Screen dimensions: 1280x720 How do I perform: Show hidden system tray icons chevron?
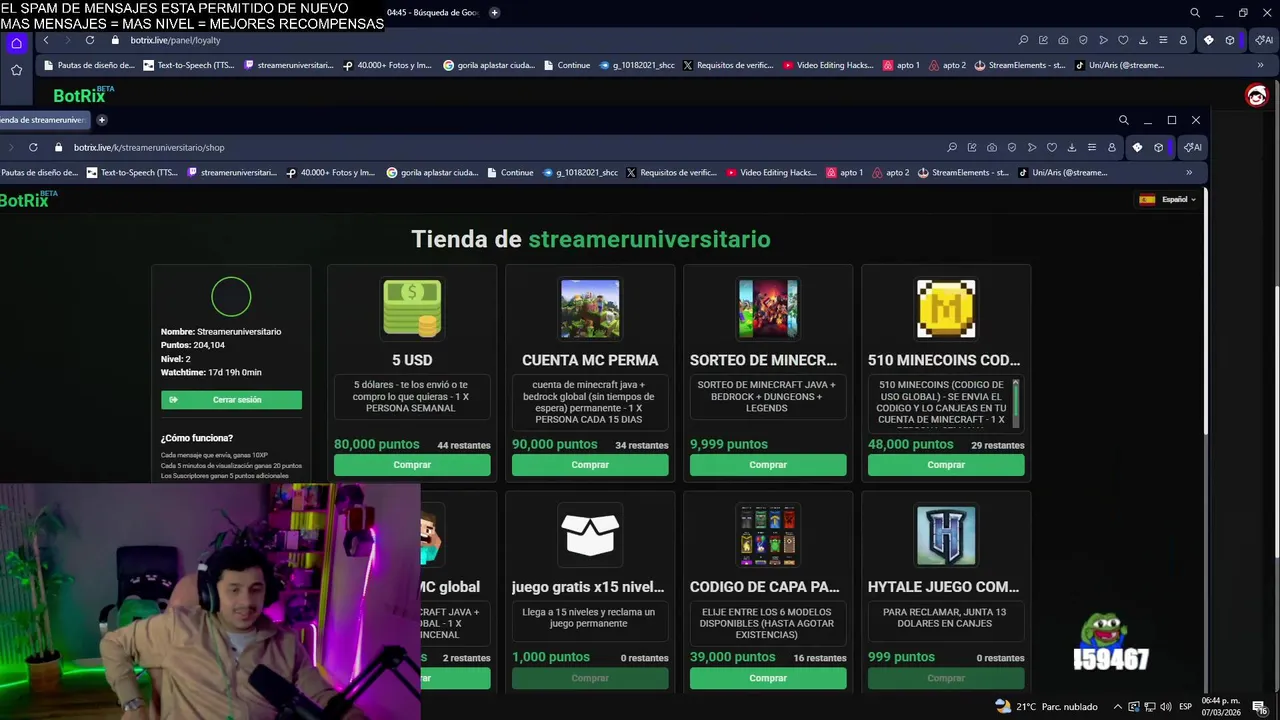click(1118, 706)
